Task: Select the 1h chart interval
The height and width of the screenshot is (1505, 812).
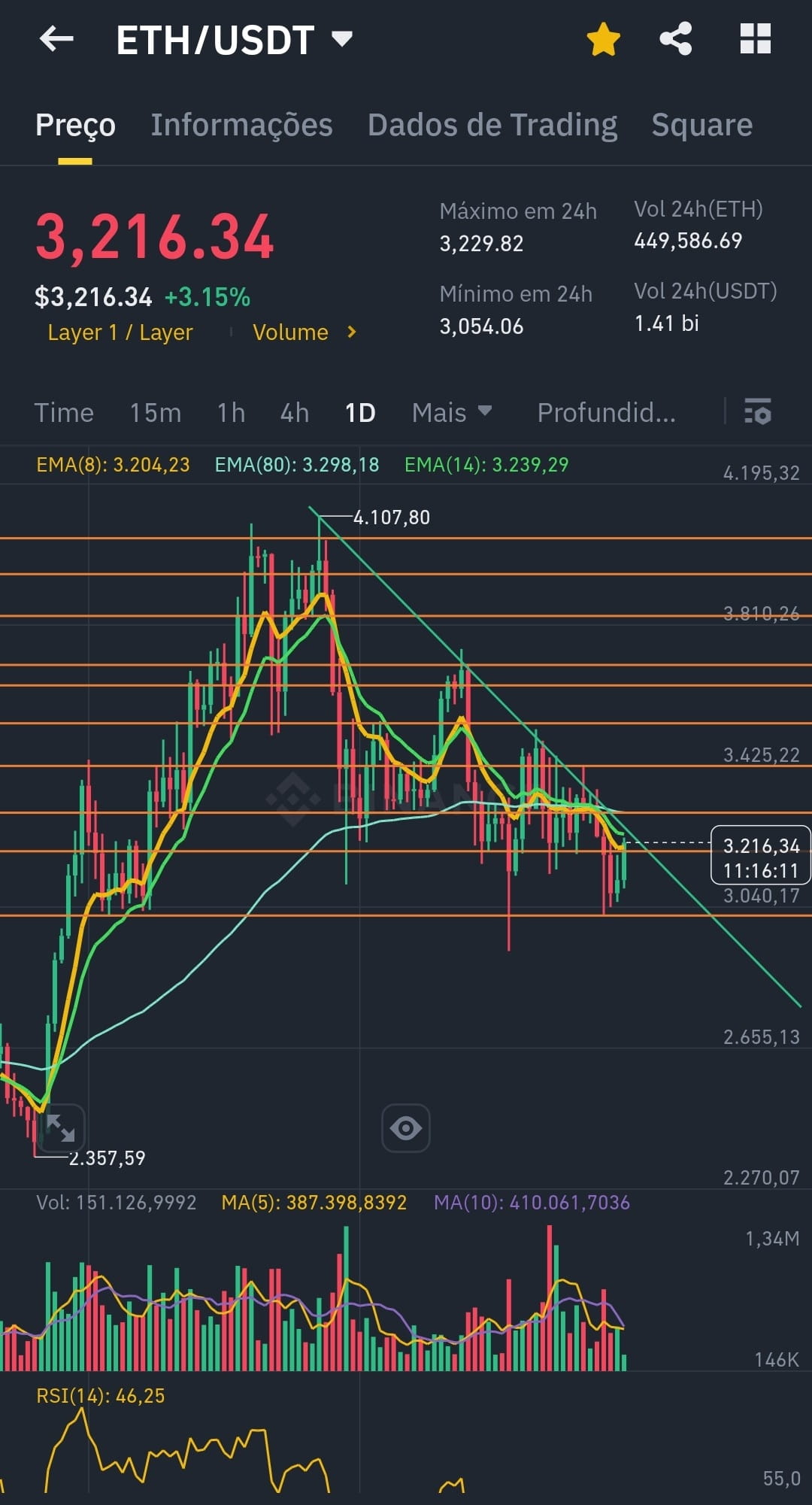Action: (232, 413)
